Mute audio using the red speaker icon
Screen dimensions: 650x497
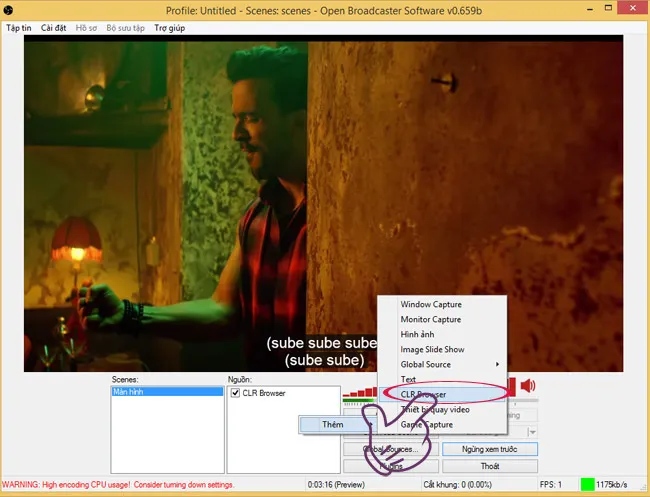click(x=527, y=386)
